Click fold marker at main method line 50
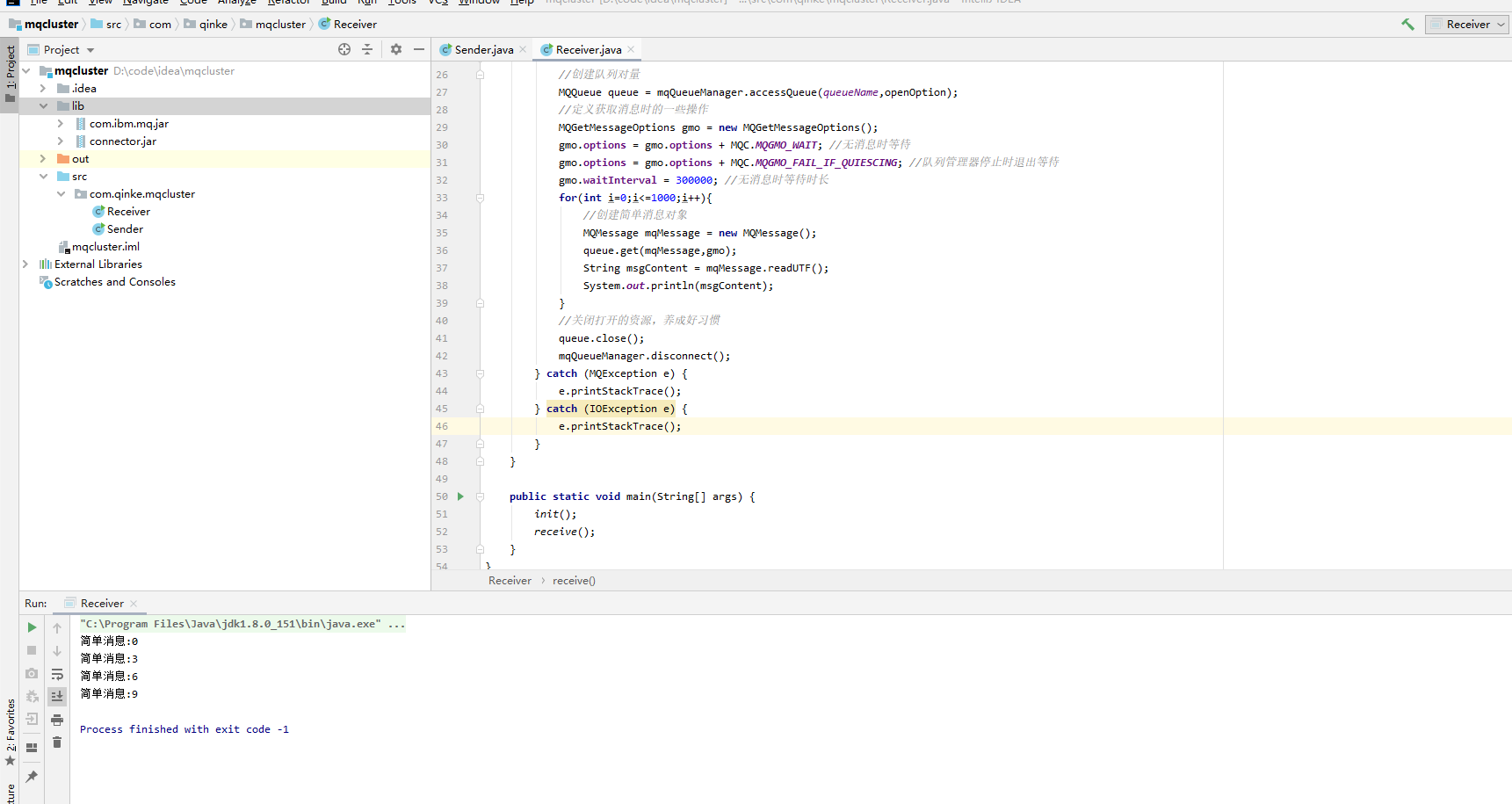This screenshot has width=1512, height=804. (x=481, y=496)
